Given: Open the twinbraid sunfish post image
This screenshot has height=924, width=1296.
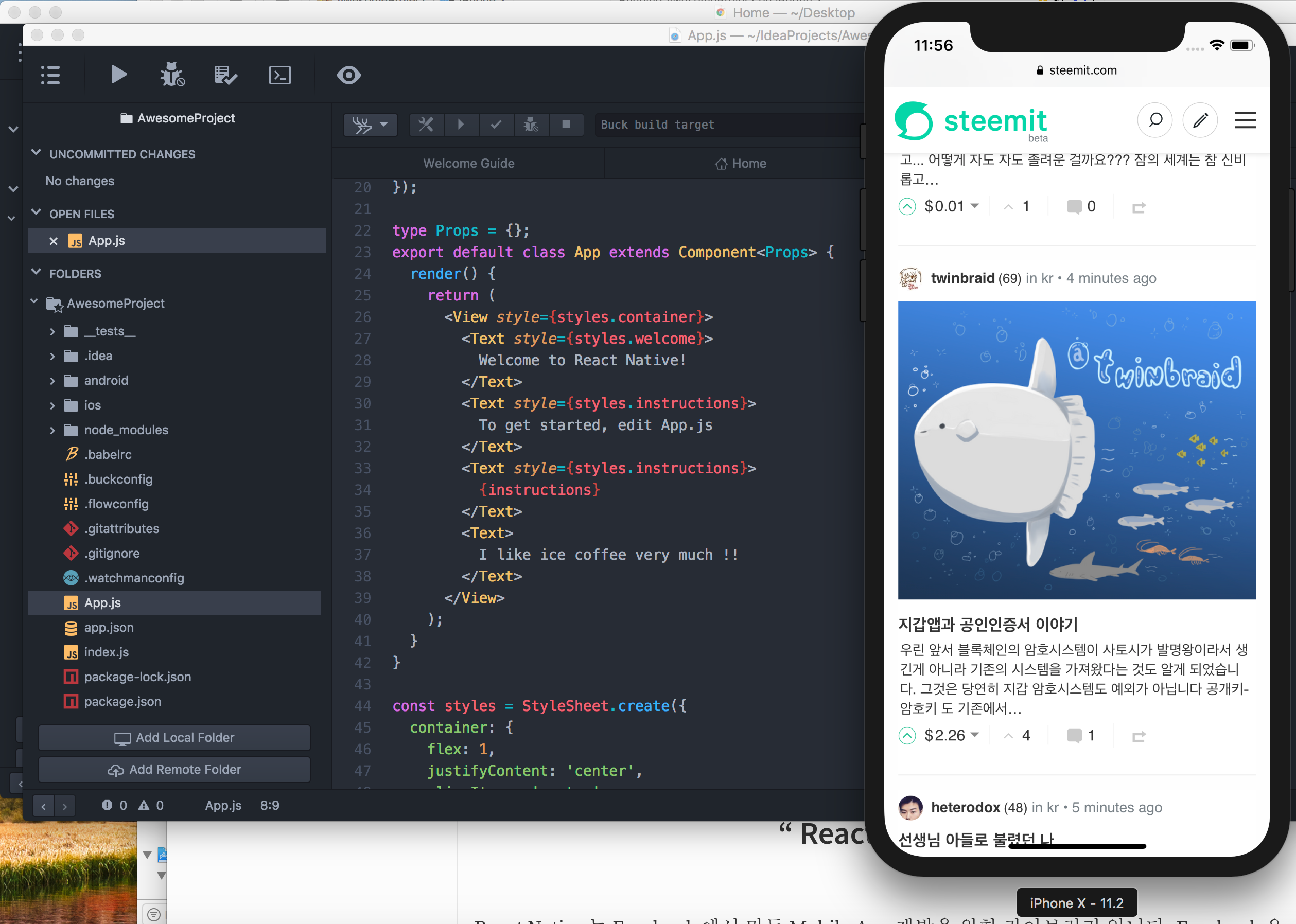Looking at the screenshot, I should tap(1076, 450).
